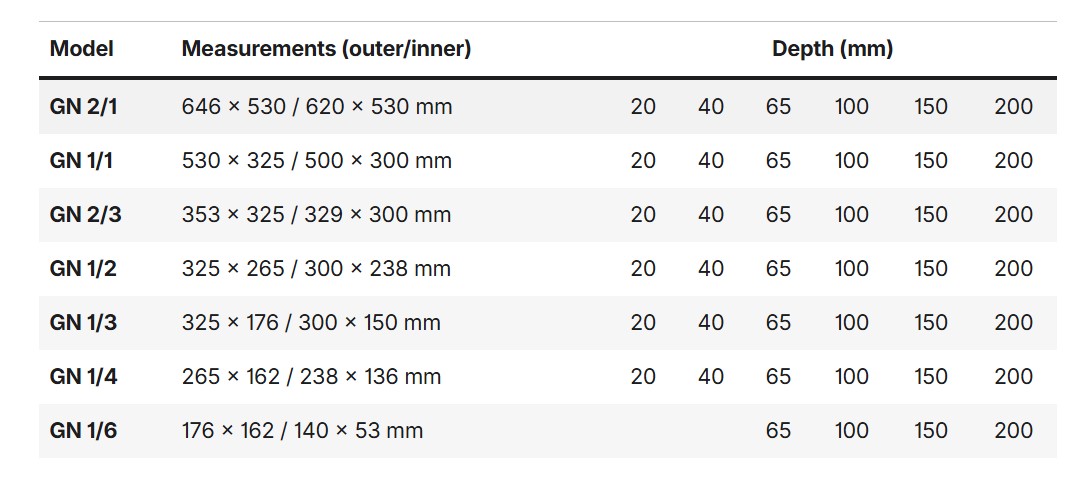
Task: Click the GN 1/4 model label
Action: pyautogui.click(x=84, y=376)
